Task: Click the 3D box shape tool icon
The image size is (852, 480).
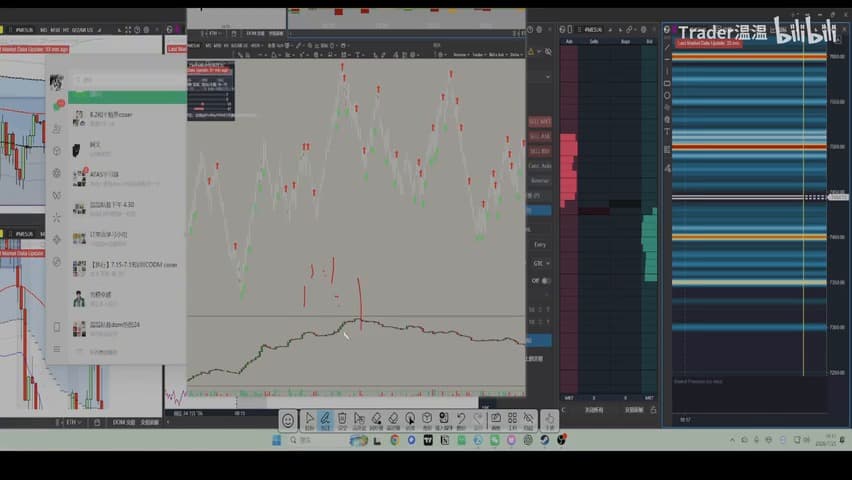Action: click(x=427, y=420)
